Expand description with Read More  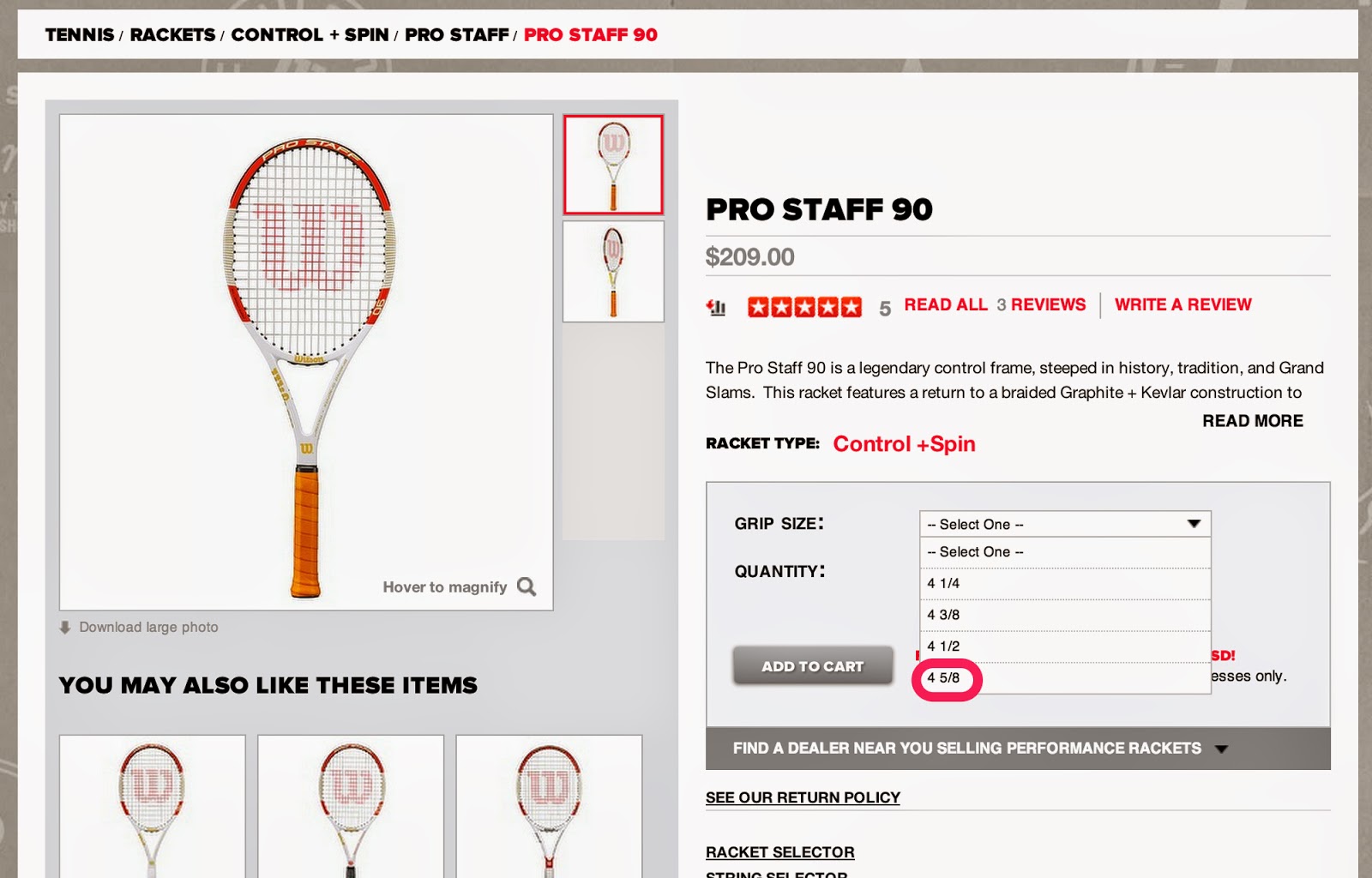coord(1253,421)
